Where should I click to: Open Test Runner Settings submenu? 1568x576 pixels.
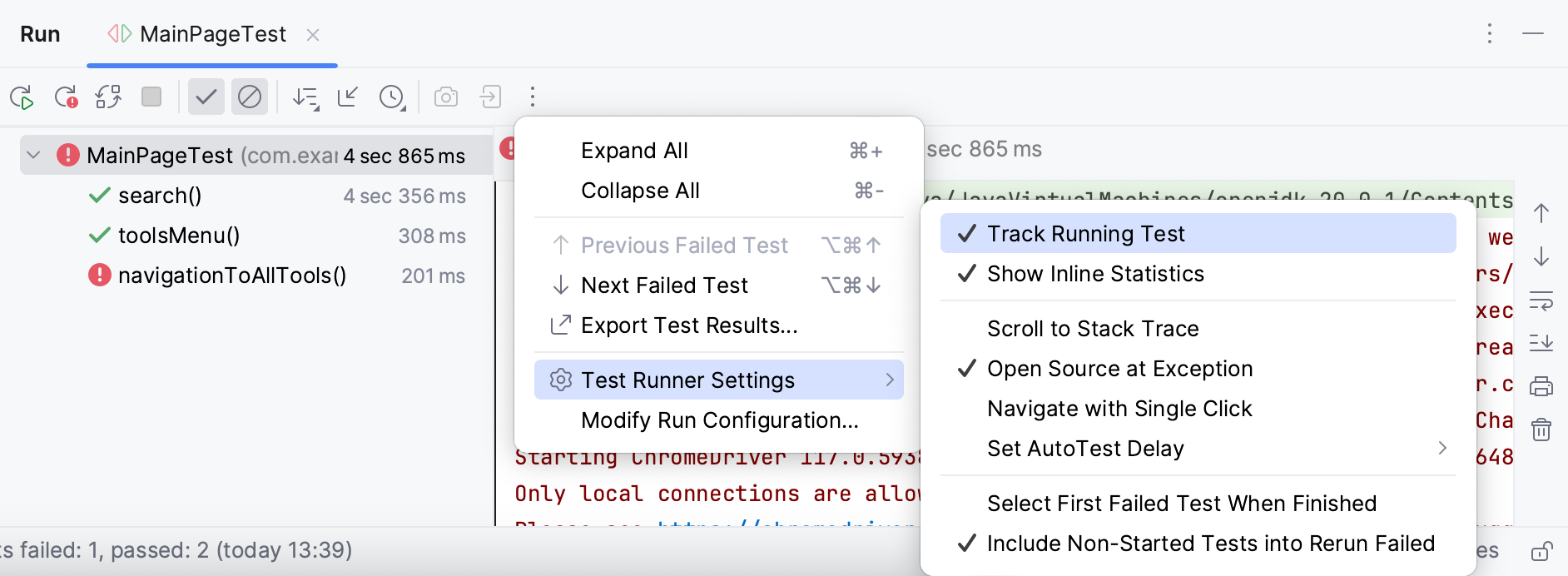719,380
